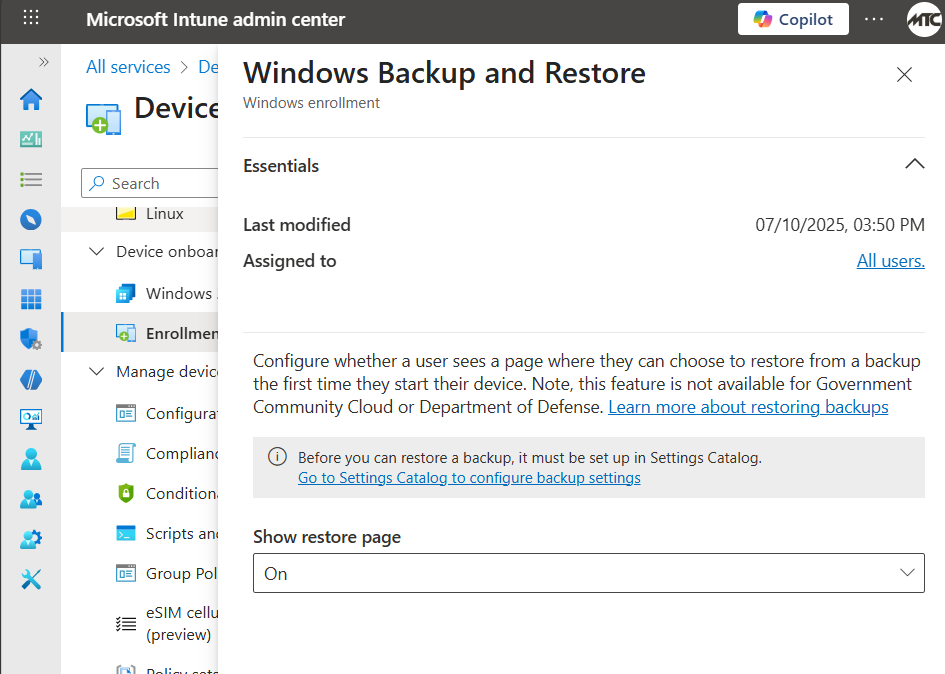This screenshot has width=945, height=674.
Task: Go to Settings Catalog backup settings link
Action: (469, 478)
